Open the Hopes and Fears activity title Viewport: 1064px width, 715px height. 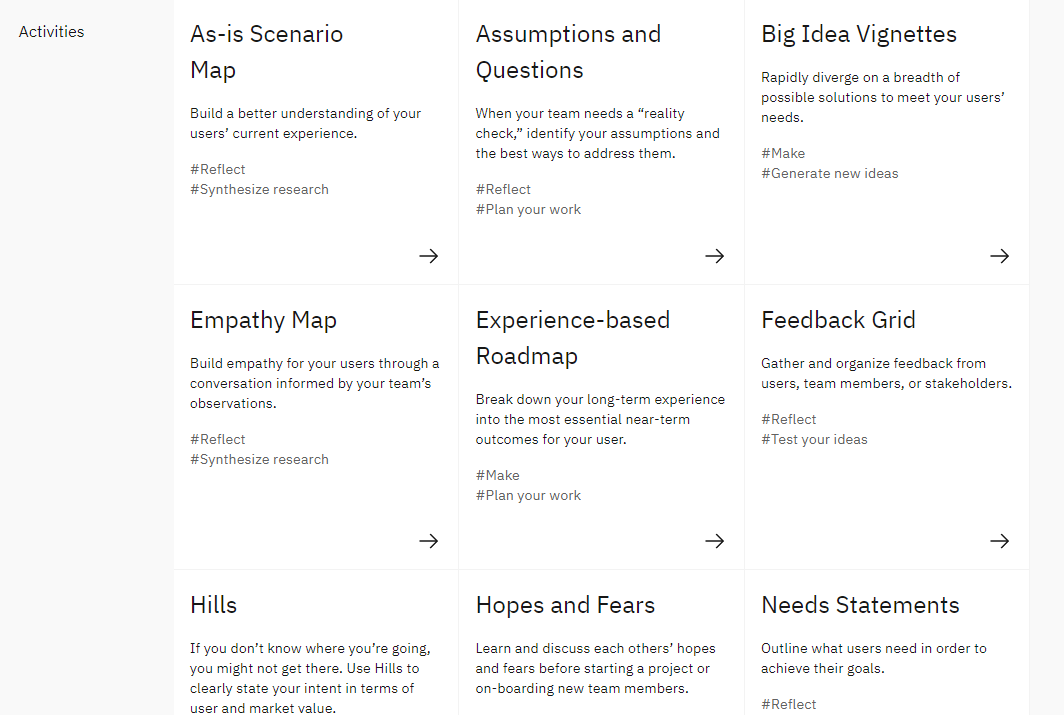[565, 605]
